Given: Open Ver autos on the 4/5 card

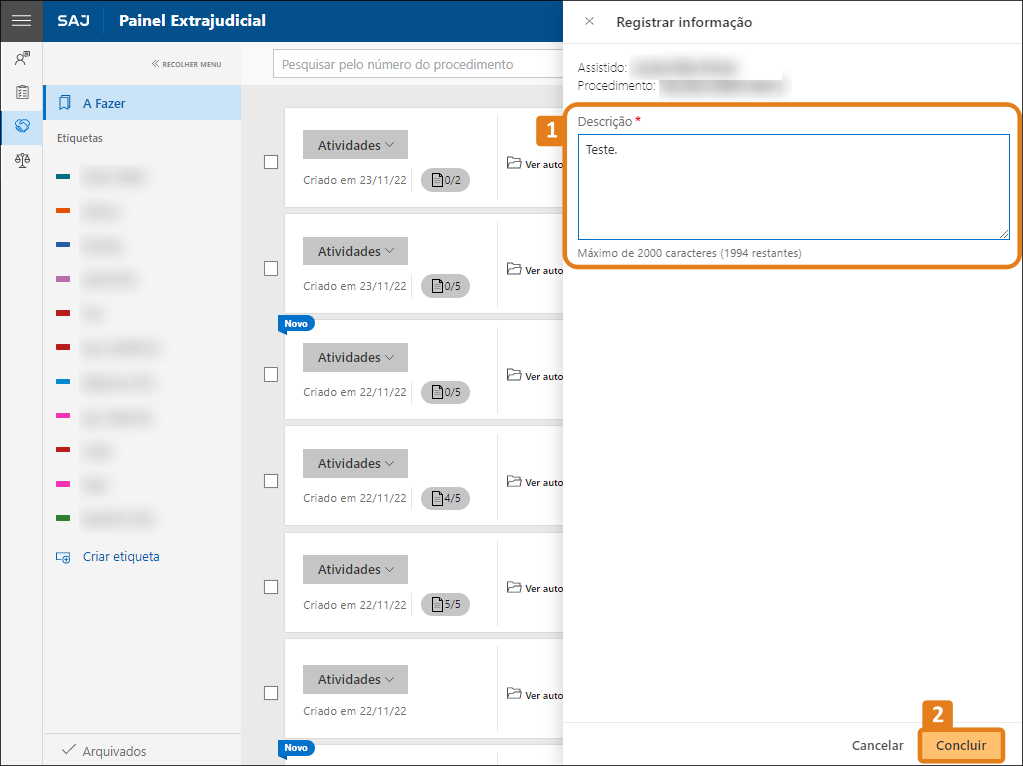Looking at the screenshot, I should click(534, 482).
